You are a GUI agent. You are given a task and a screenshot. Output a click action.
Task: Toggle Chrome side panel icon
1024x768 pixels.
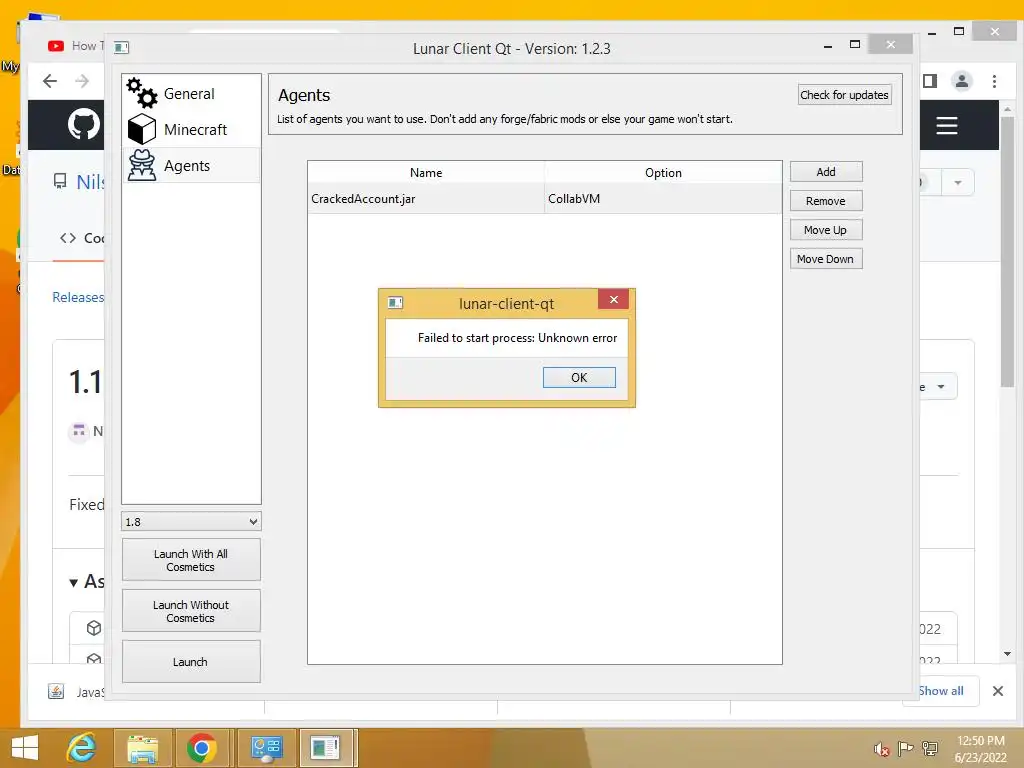[930, 81]
